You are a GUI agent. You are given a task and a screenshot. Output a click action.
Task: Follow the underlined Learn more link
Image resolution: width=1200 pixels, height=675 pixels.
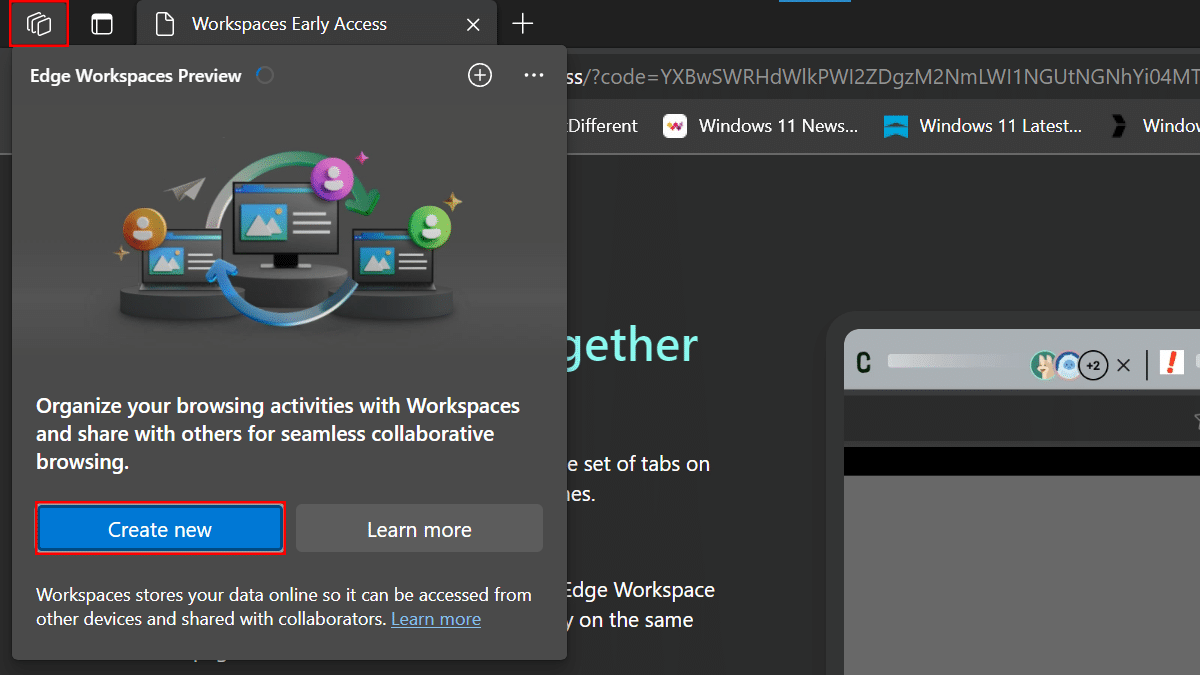(435, 619)
